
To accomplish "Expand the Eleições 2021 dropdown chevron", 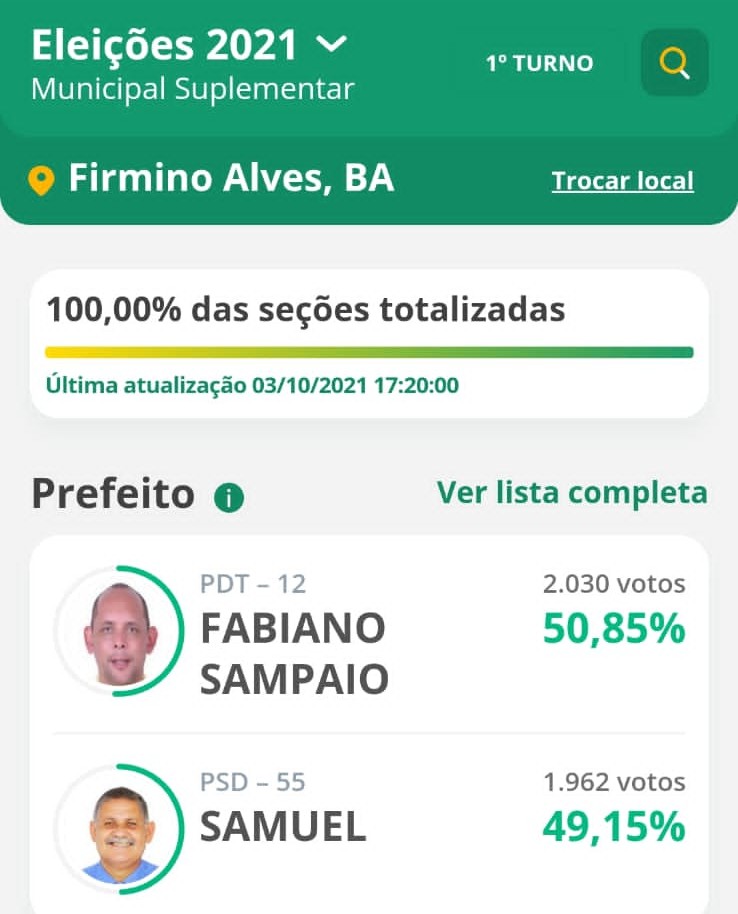I will pos(331,43).
